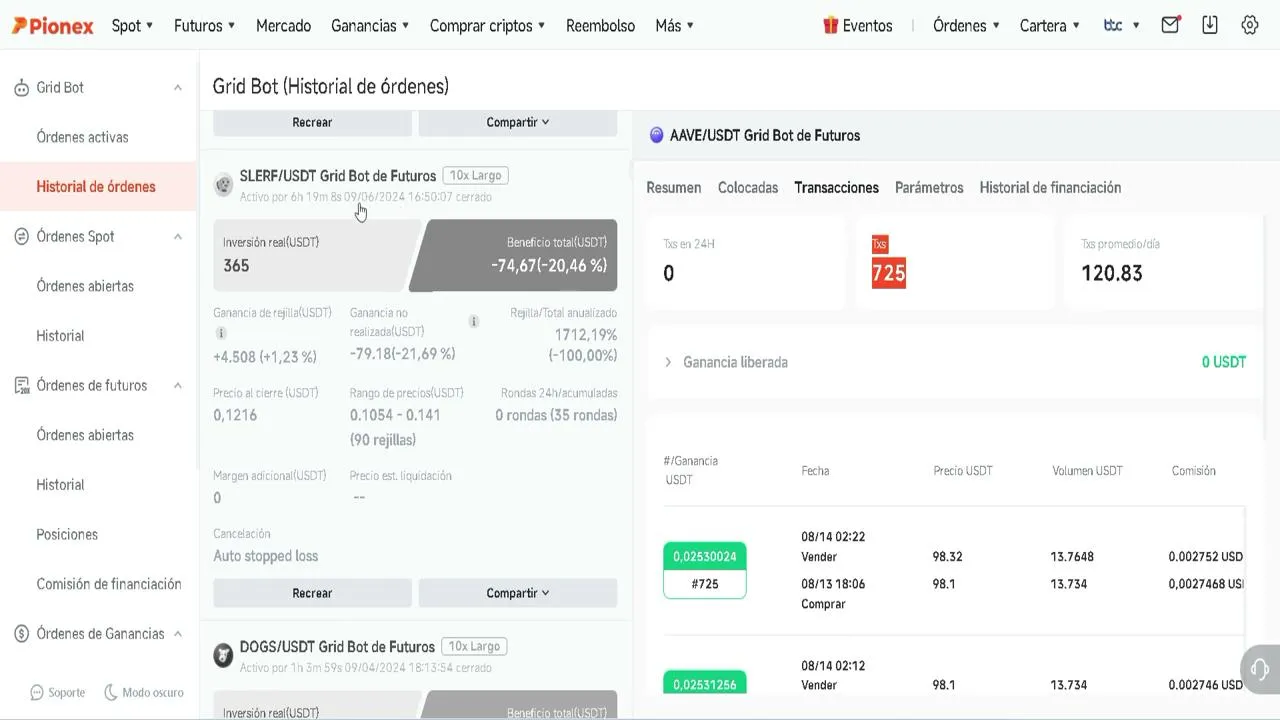Click Recrear on the SLERF/USDT card
The image size is (1280, 720).
pos(312,593)
